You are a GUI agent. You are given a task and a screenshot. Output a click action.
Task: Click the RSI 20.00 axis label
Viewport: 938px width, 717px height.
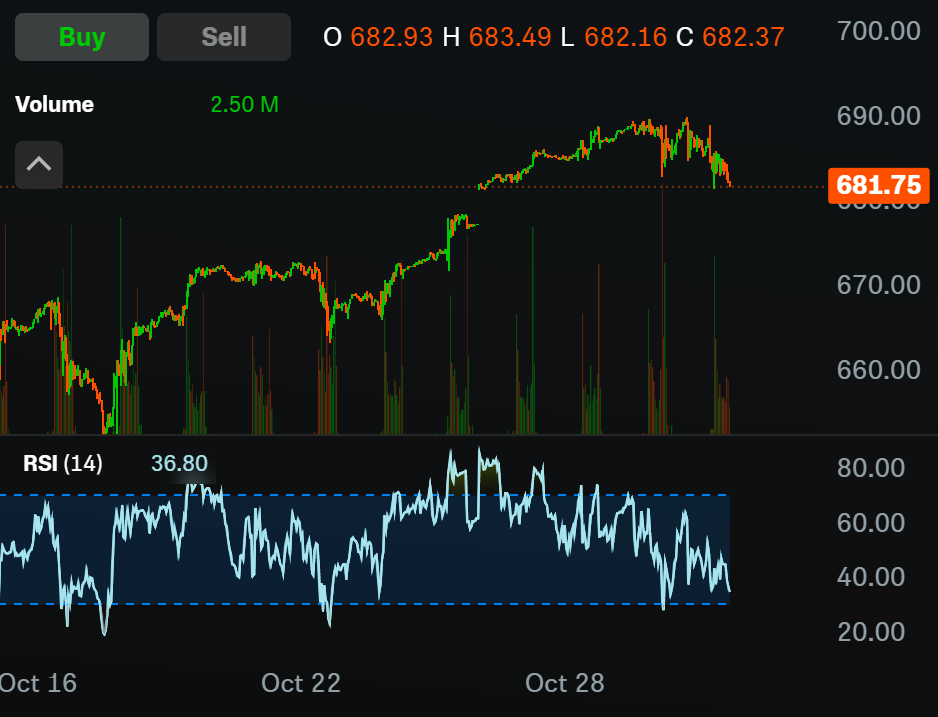(871, 632)
